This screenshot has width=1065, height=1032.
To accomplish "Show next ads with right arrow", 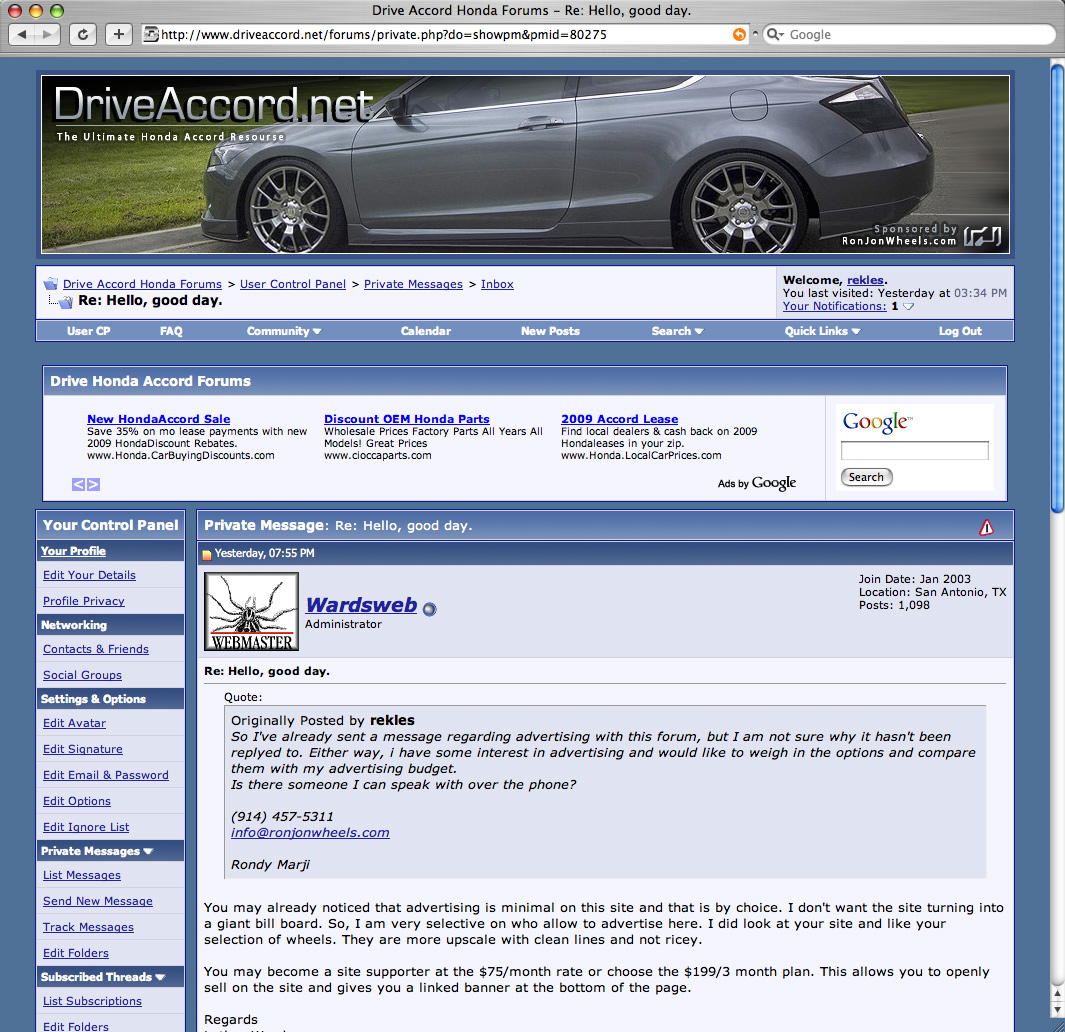I will pos(94,484).
